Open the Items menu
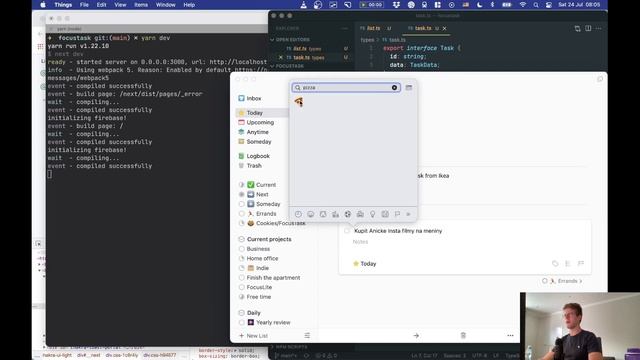Screen dimensions: 640x360 [141, 5]
